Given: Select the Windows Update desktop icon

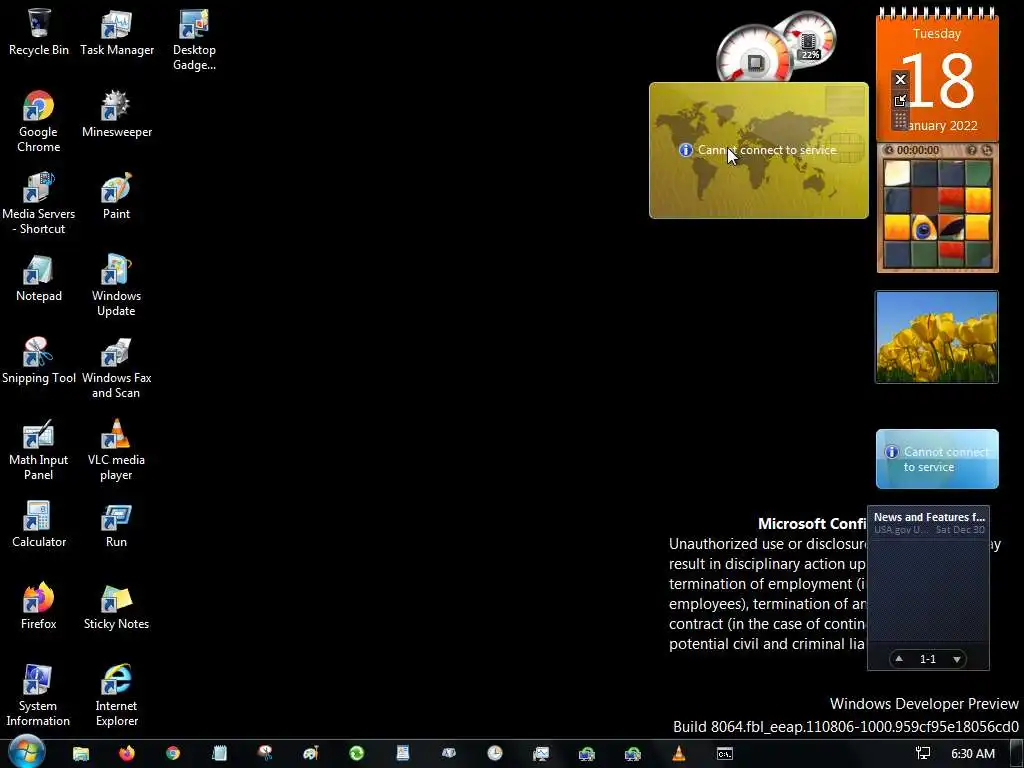Looking at the screenshot, I should tap(116, 286).
